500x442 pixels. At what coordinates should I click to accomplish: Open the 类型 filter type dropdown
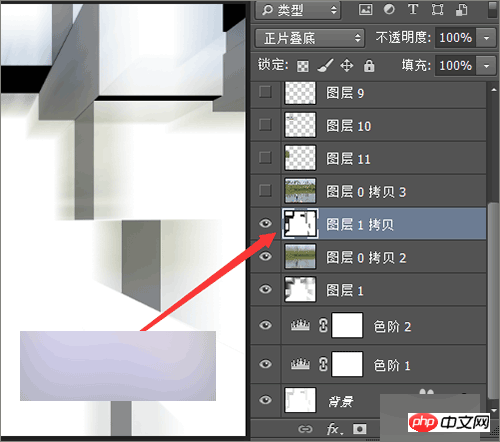coord(298,10)
